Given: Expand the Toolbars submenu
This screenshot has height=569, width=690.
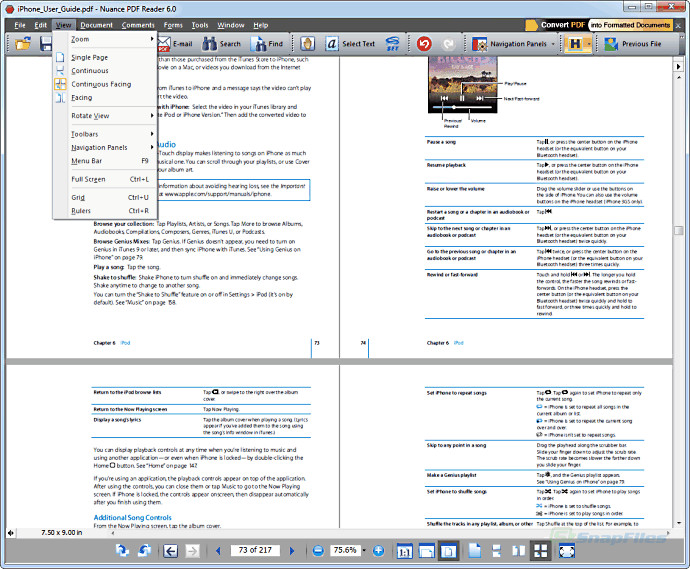Looking at the screenshot, I should (x=105, y=134).
